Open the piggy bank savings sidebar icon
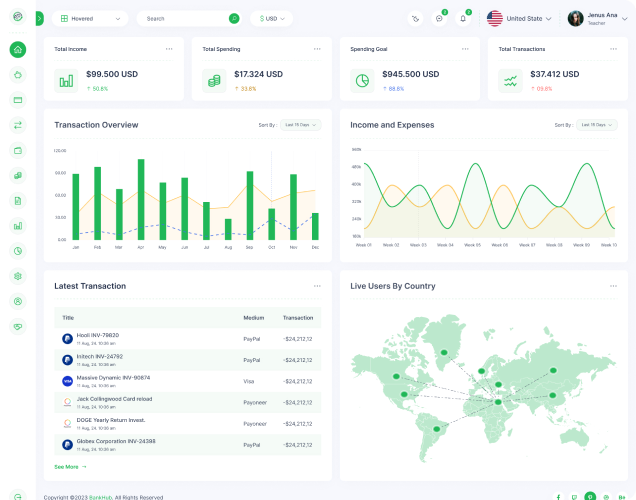The height and width of the screenshot is (500, 636). pyautogui.click(x=18, y=75)
